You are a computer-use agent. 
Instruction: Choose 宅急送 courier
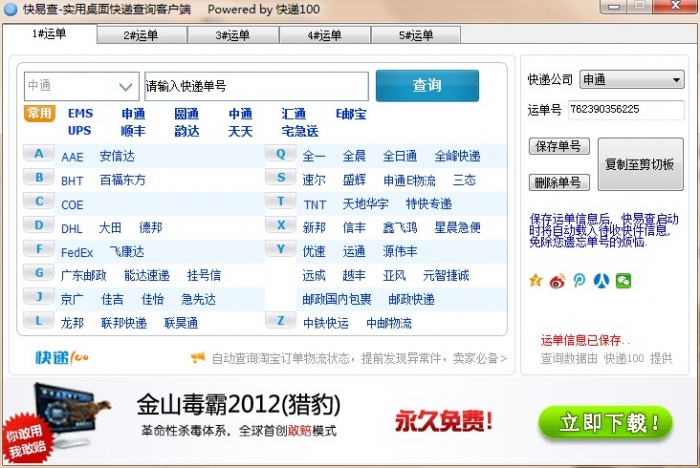[300, 131]
